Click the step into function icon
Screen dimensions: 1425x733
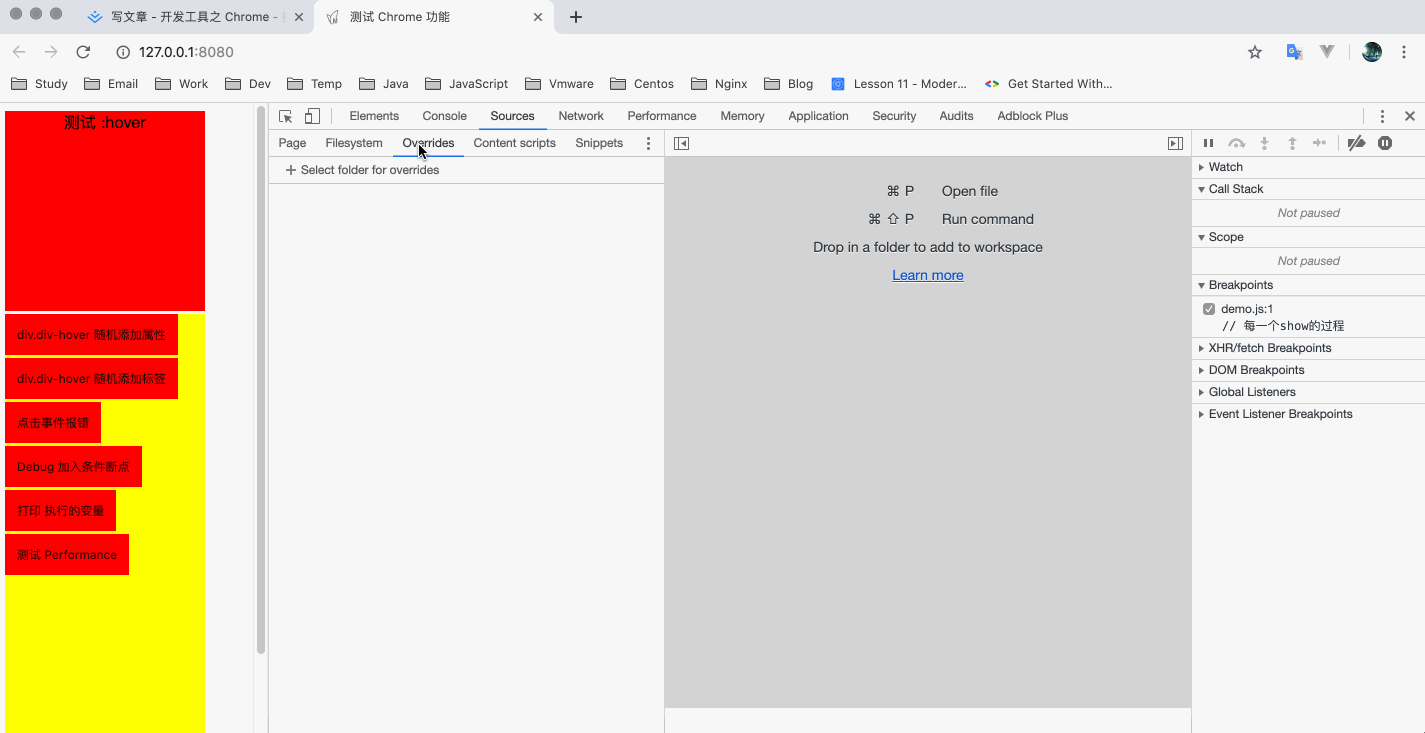pos(1264,143)
